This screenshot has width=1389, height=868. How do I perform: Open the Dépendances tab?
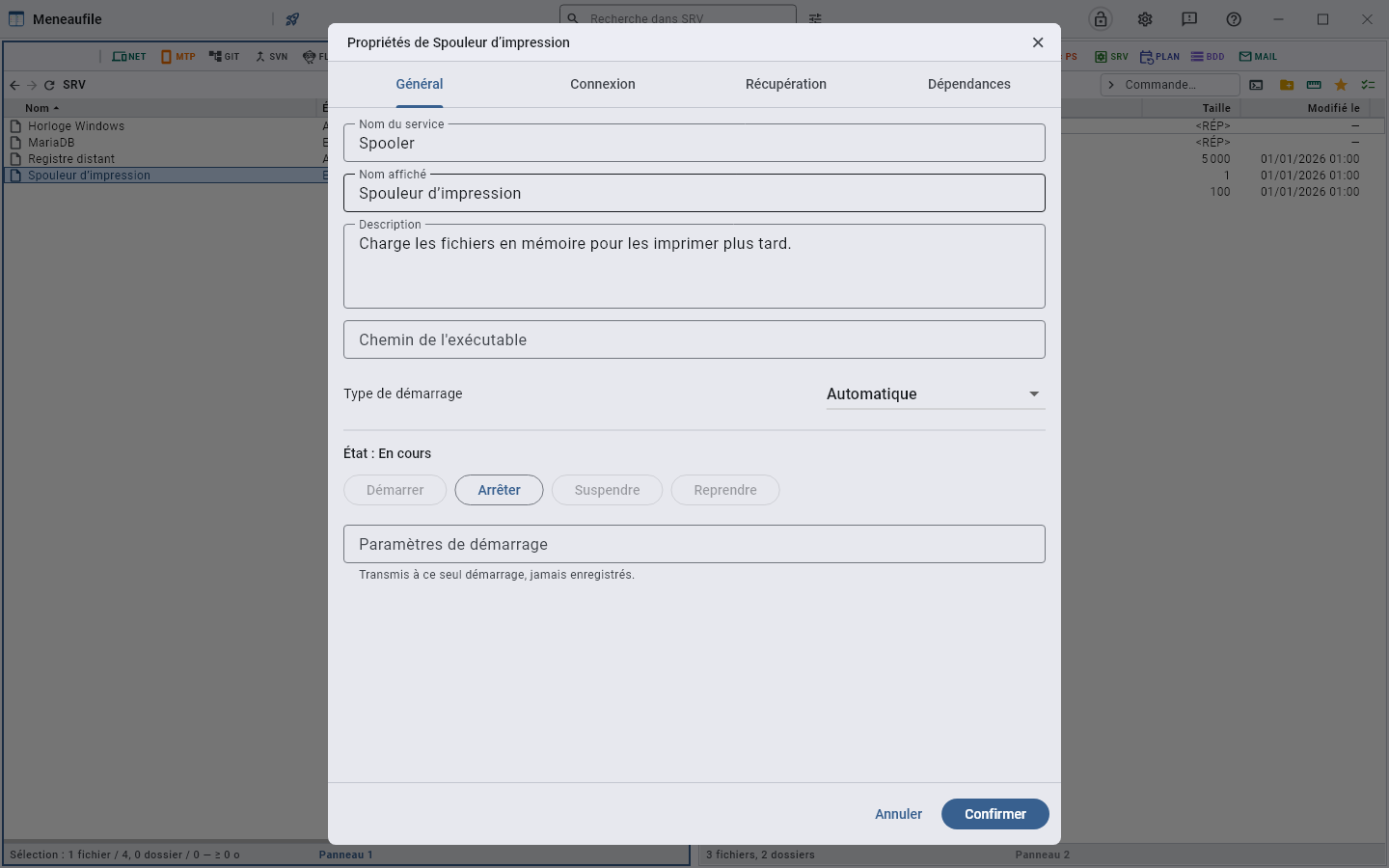click(x=969, y=84)
